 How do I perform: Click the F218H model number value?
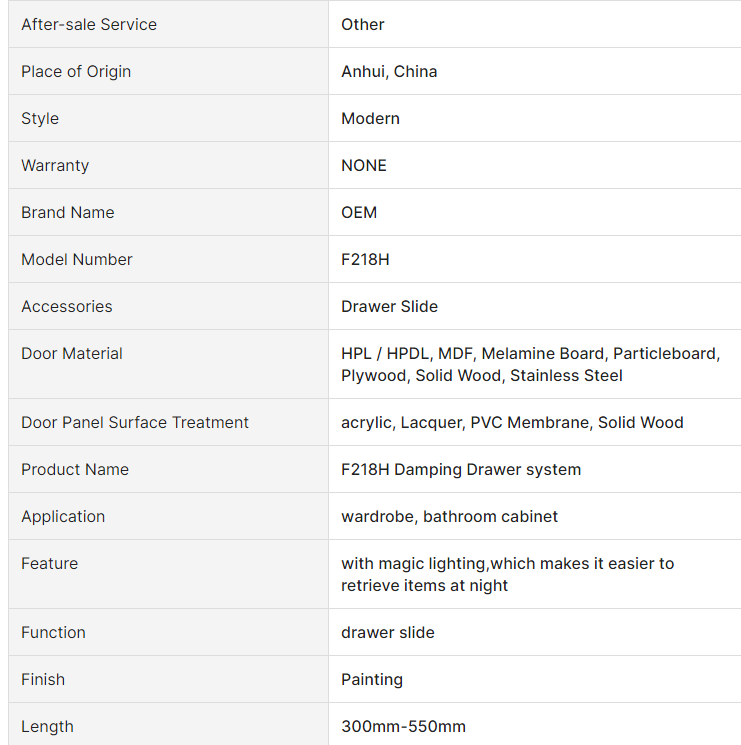point(365,259)
